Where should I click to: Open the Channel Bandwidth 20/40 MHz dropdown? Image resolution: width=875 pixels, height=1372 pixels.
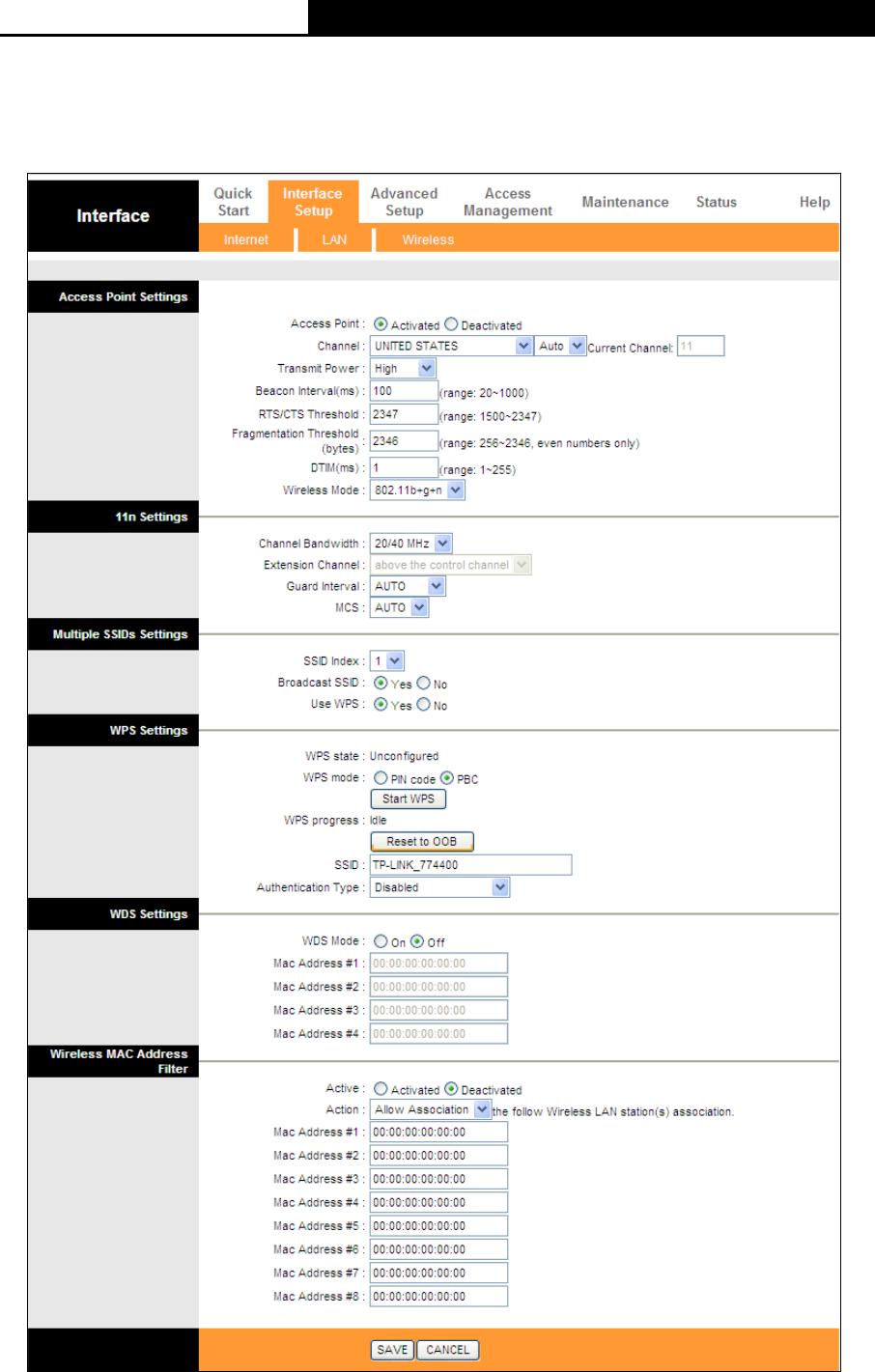coord(410,544)
